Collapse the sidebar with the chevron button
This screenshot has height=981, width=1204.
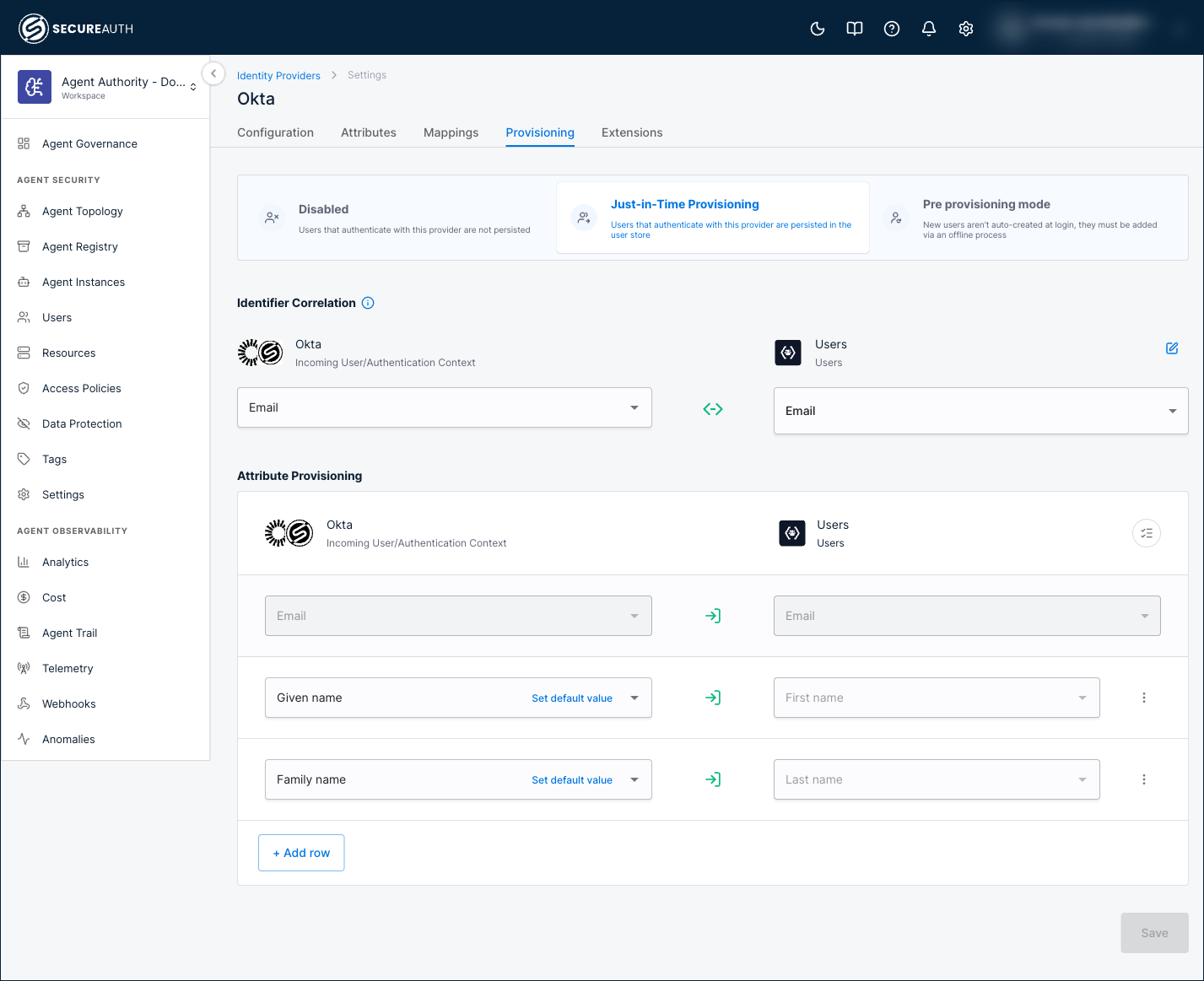point(213,73)
